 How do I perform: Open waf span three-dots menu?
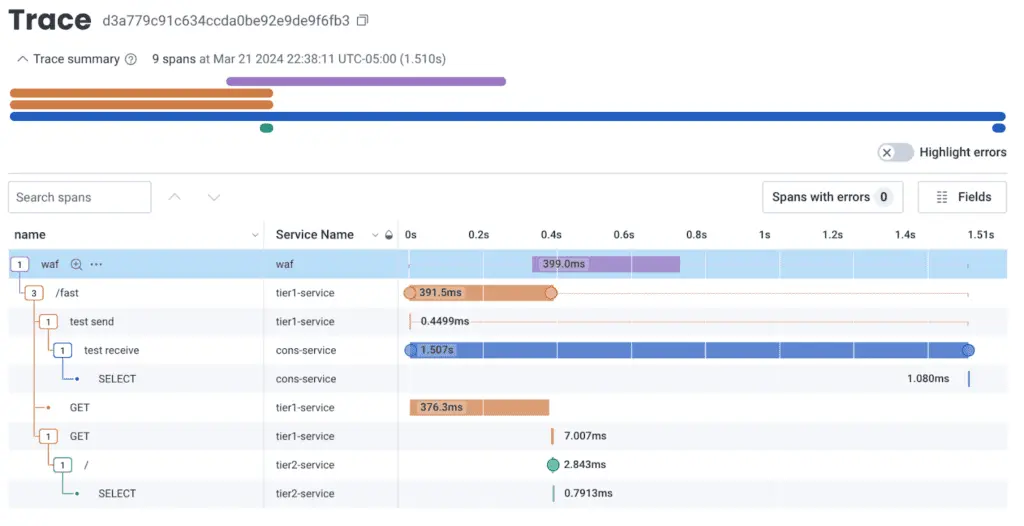[97, 265]
